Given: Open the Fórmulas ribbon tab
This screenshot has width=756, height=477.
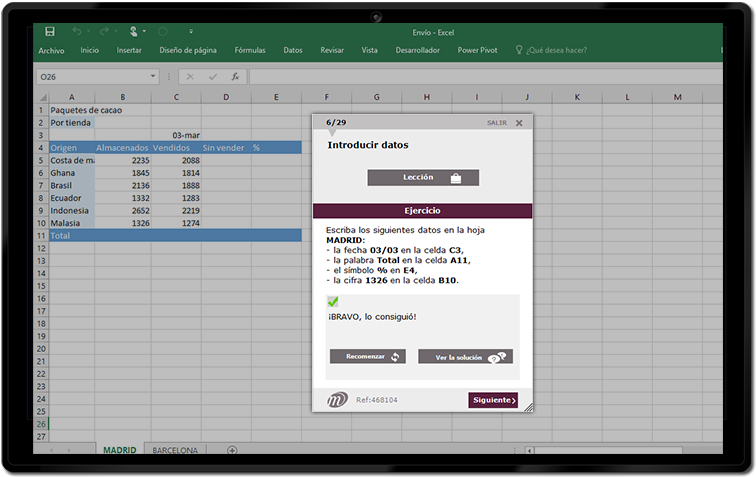Looking at the screenshot, I should tap(250, 50).
